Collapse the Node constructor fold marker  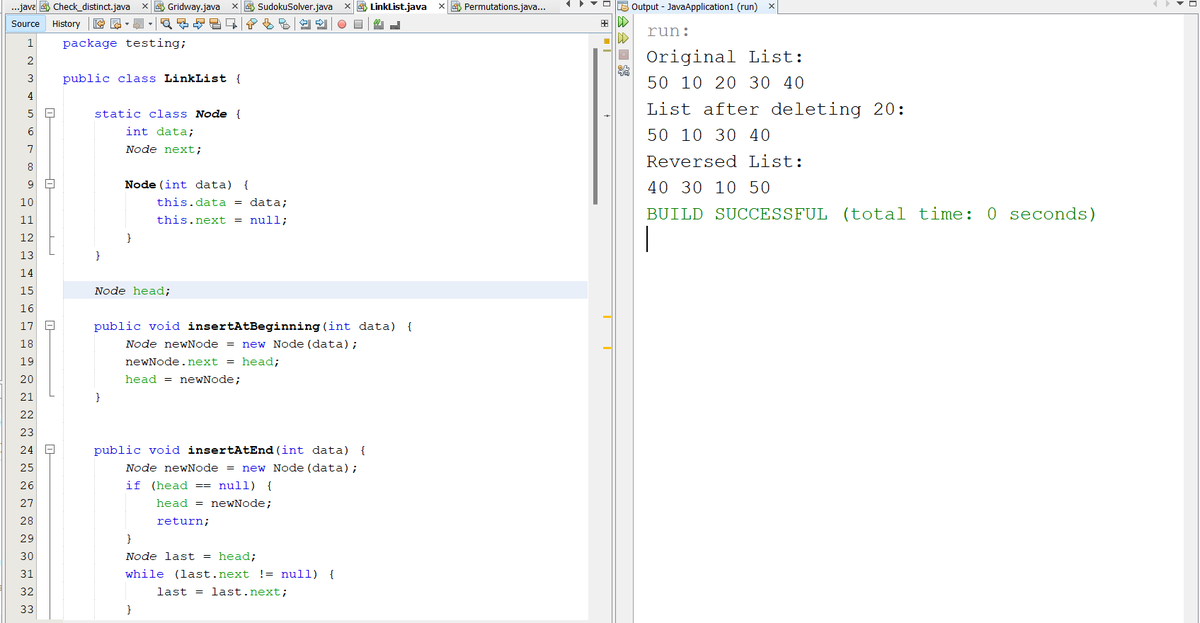[x=49, y=185]
